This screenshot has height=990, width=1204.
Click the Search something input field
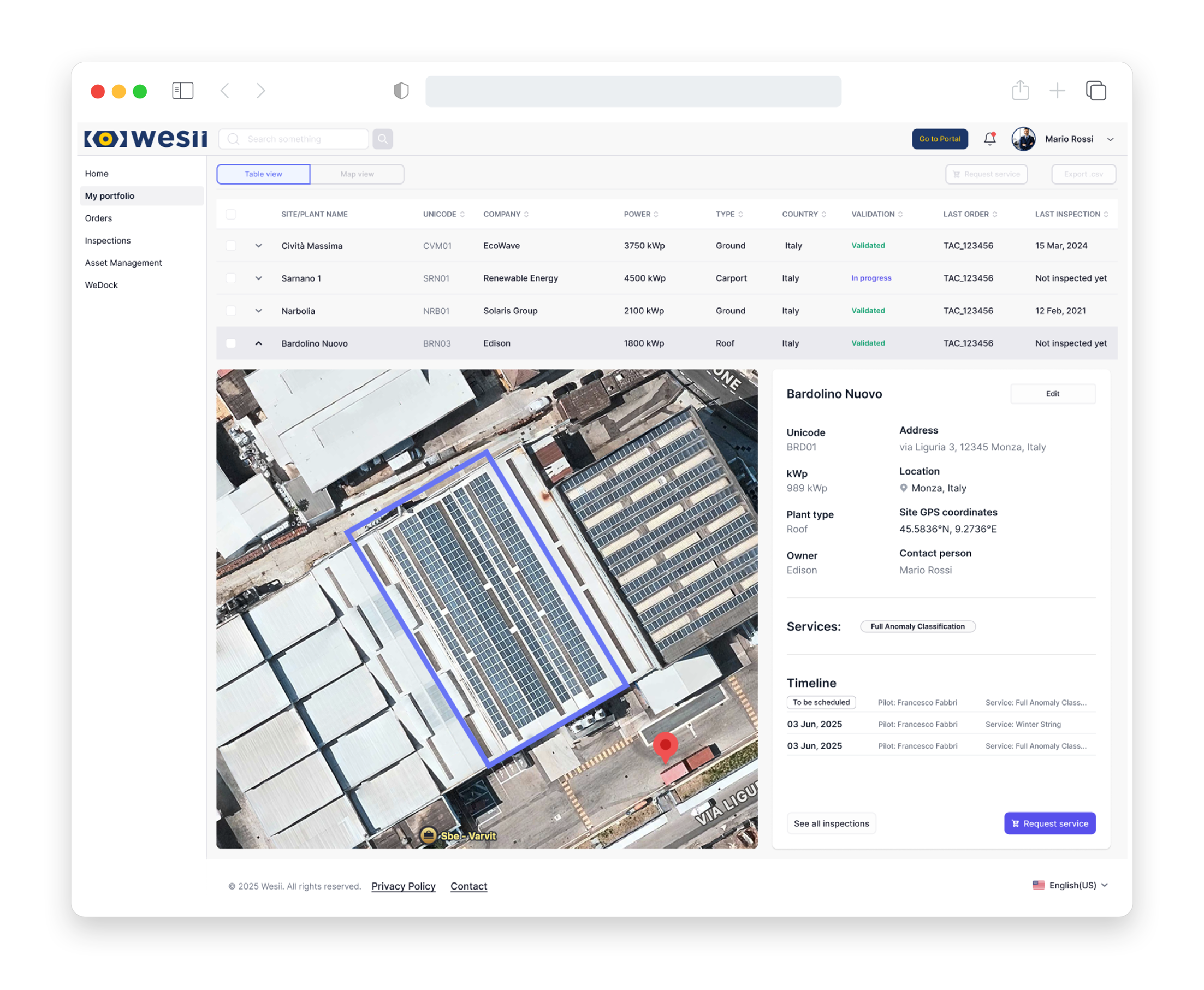click(x=294, y=139)
